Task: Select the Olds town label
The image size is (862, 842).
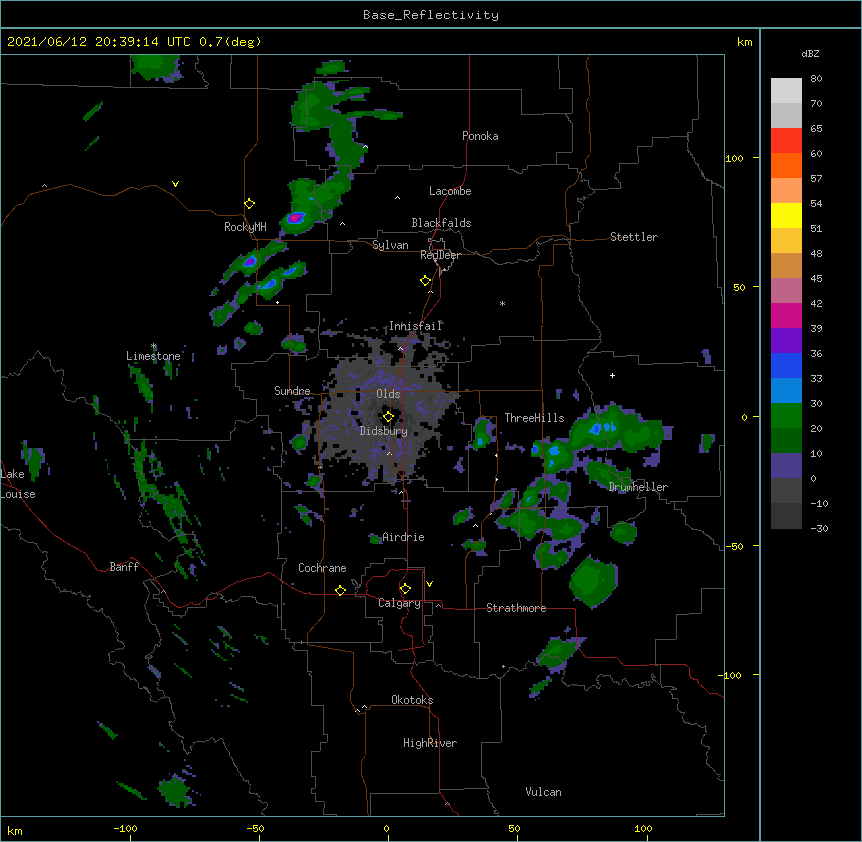Action: coord(388,394)
